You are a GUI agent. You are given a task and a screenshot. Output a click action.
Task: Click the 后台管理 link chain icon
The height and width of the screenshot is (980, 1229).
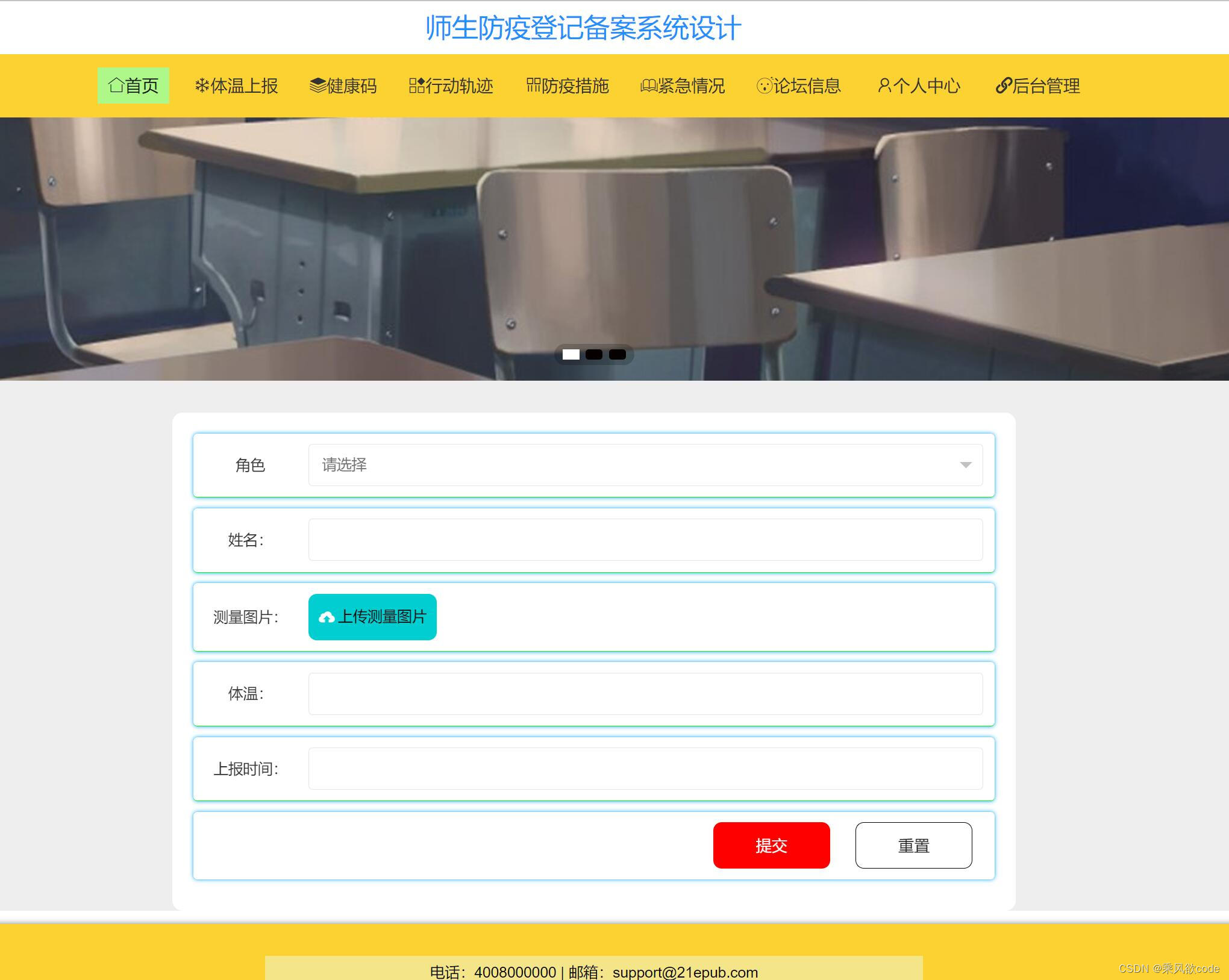tap(1002, 86)
